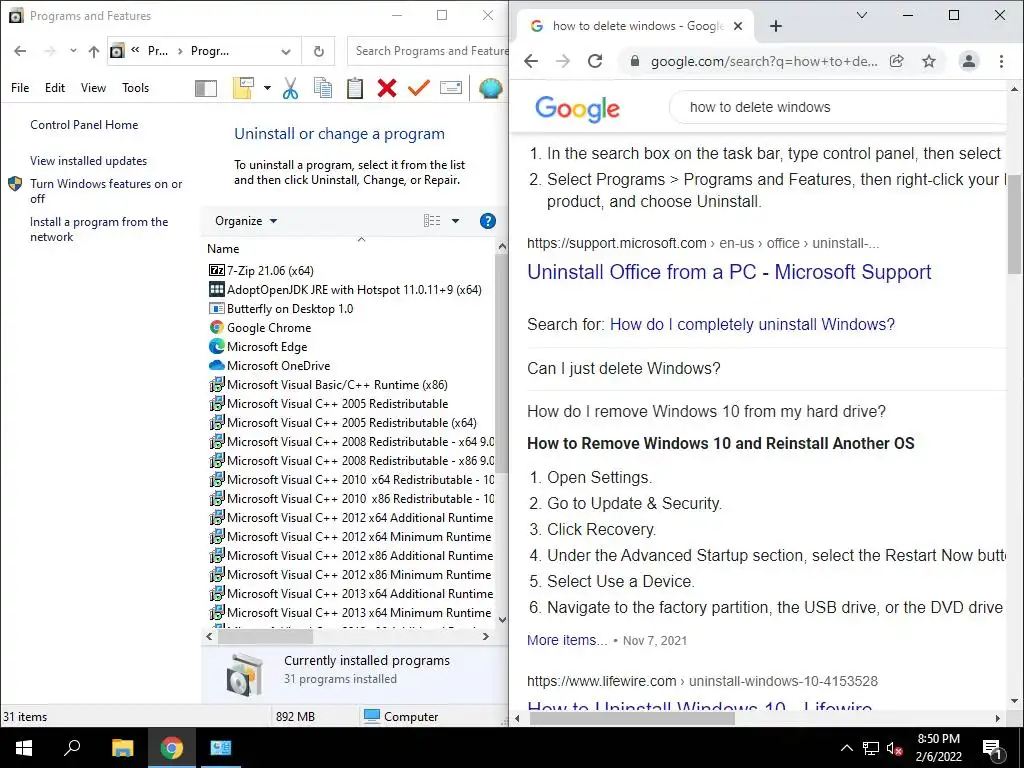Click the Google logo
Screen dimensions: 1024x768
pos(577,108)
